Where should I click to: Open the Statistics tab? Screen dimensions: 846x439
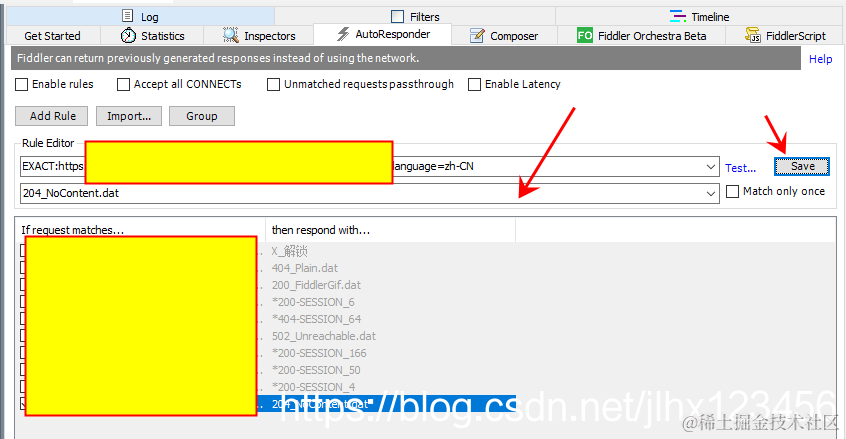click(152, 36)
